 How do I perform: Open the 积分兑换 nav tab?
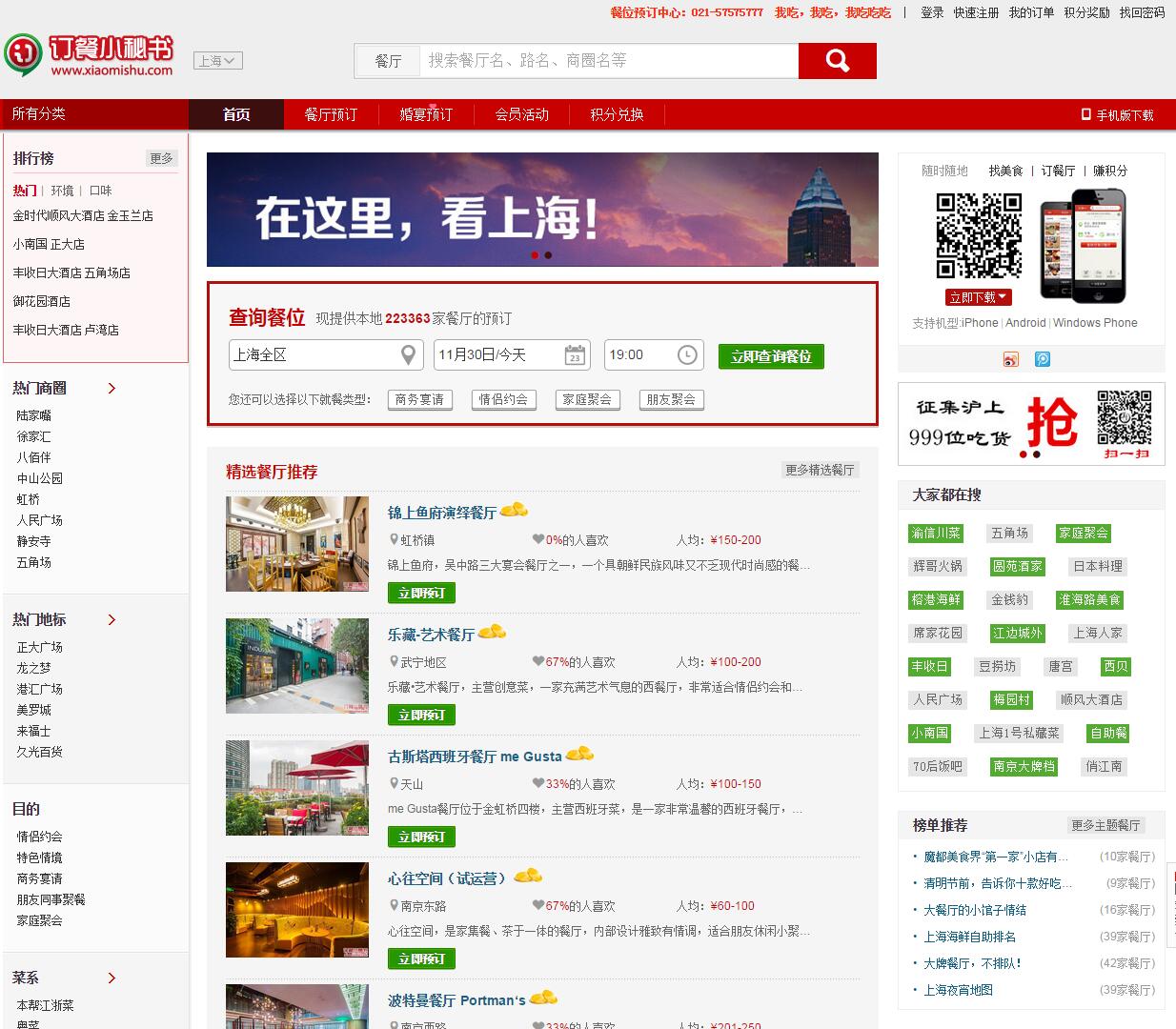(617, 114)
